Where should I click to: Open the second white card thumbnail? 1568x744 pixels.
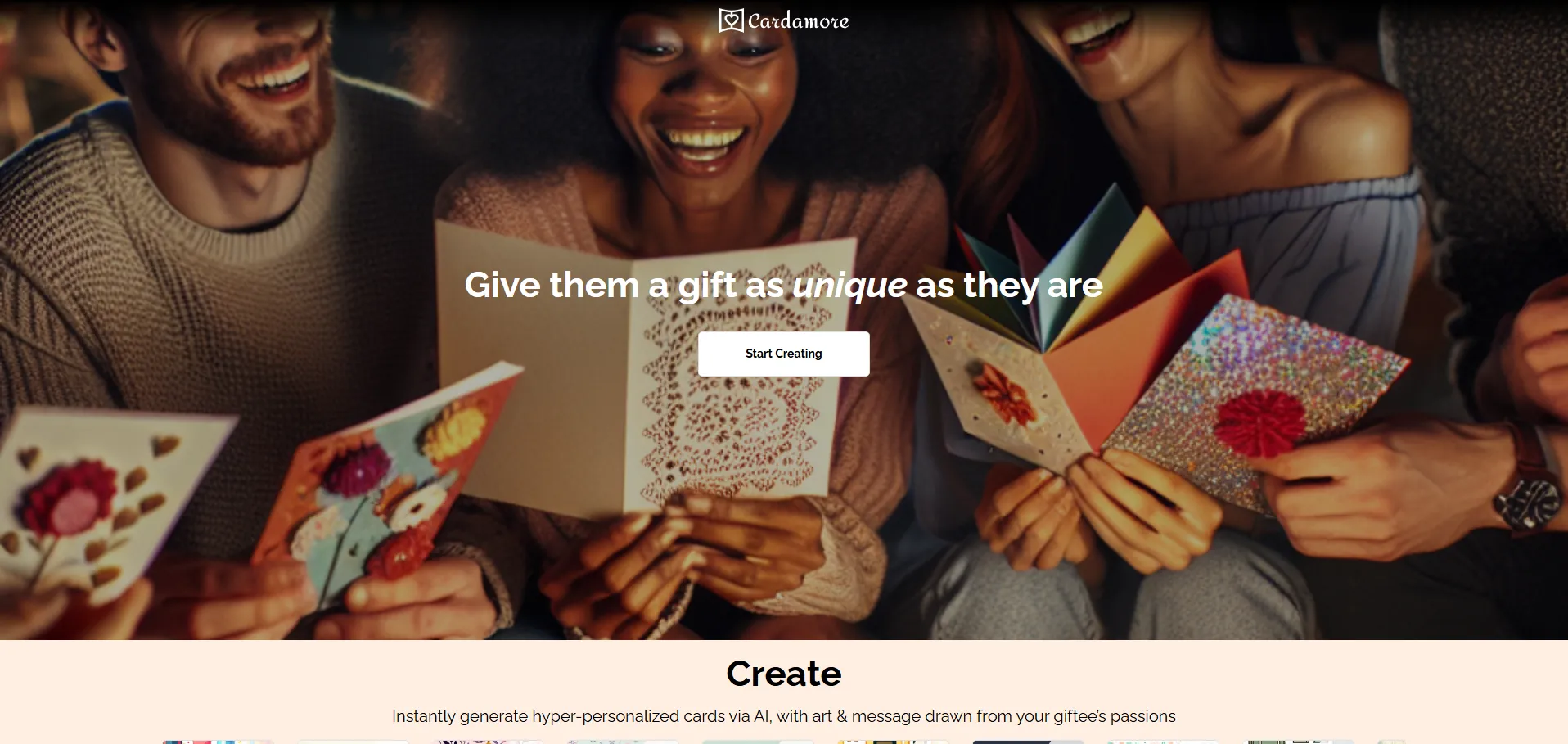point(353,742)
